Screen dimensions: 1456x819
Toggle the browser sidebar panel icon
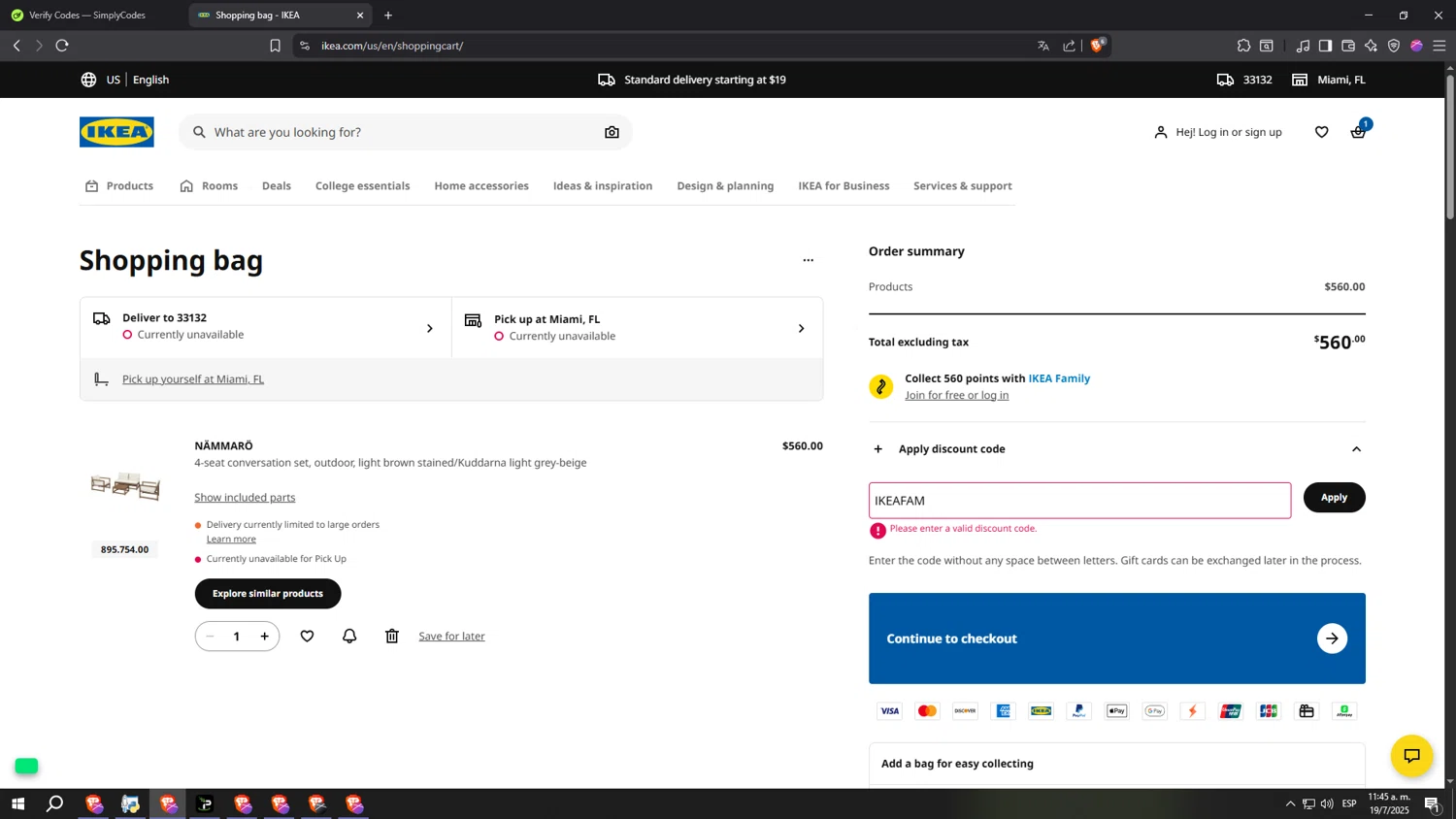(1325, 46)
